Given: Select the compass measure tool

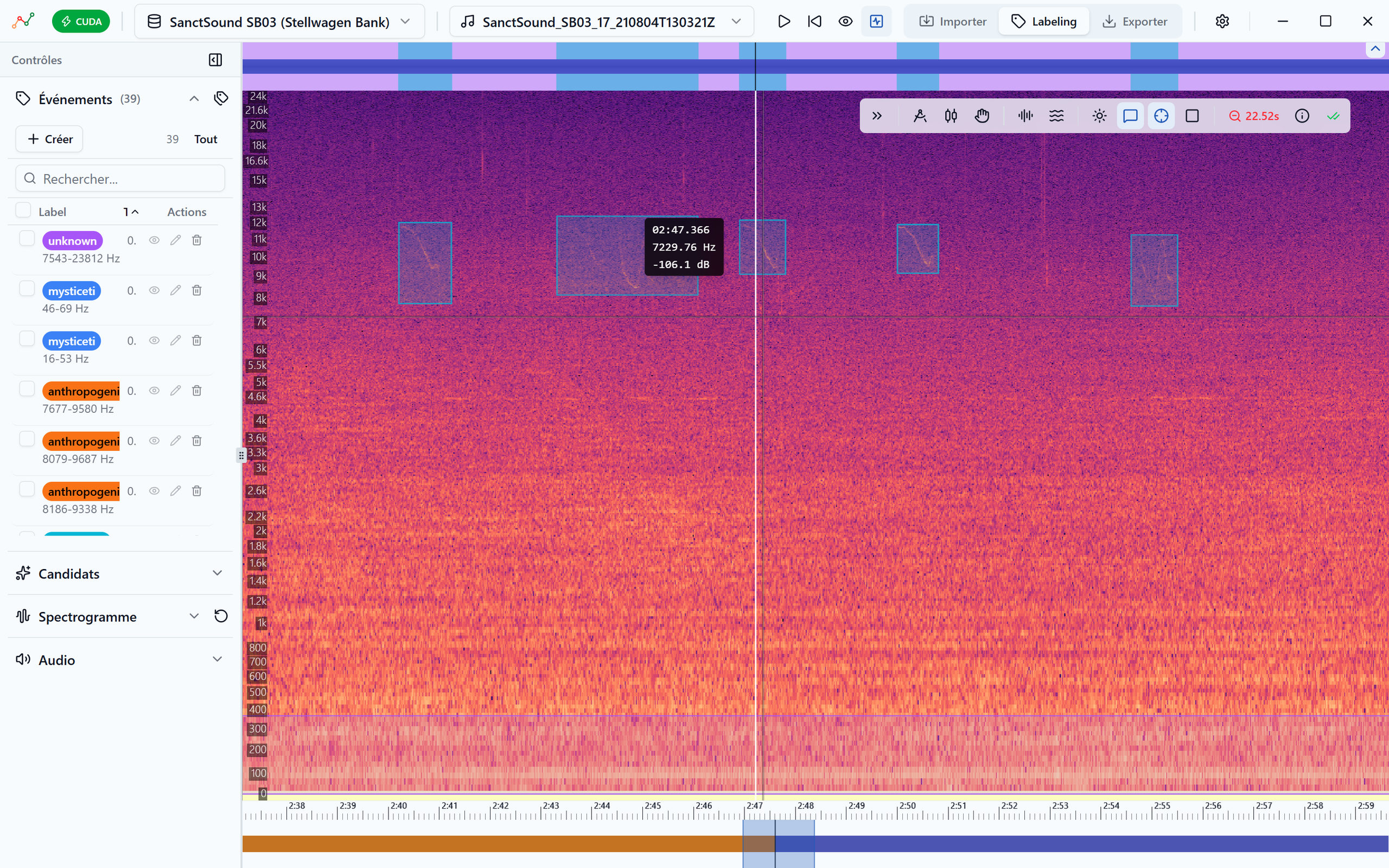Looking at the screenshot, I should point(920,116).
